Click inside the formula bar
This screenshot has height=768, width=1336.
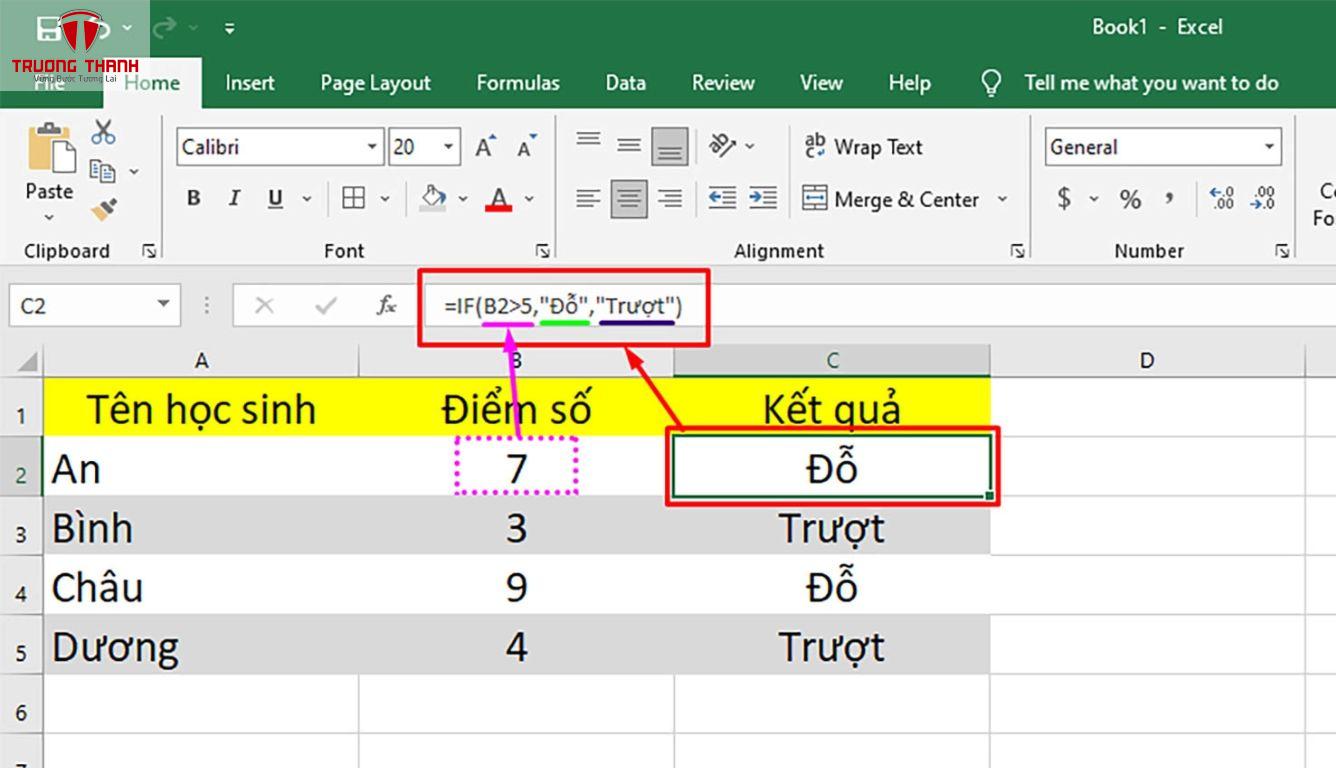click(880, 305)
